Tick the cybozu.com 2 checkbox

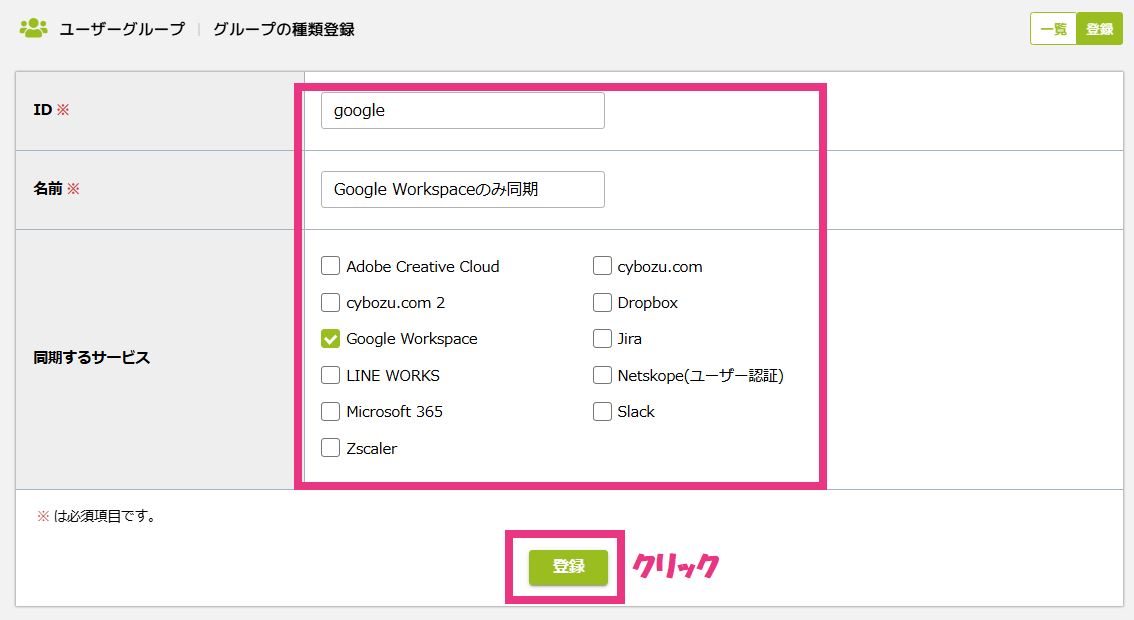point(331,302)
